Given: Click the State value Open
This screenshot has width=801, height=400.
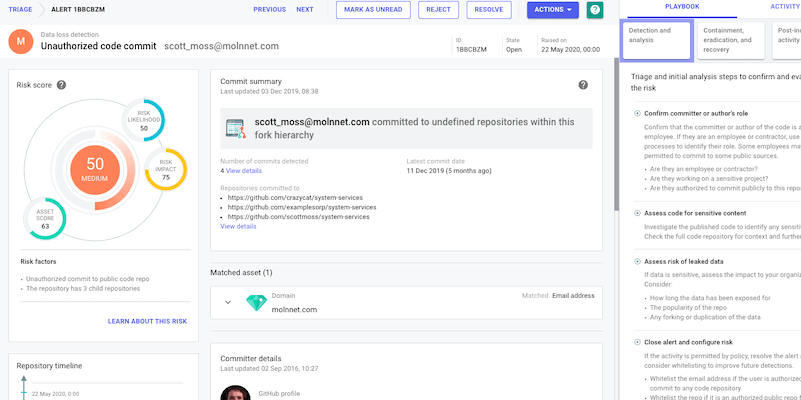Looking at the screenshot, I should coord(514,50).
